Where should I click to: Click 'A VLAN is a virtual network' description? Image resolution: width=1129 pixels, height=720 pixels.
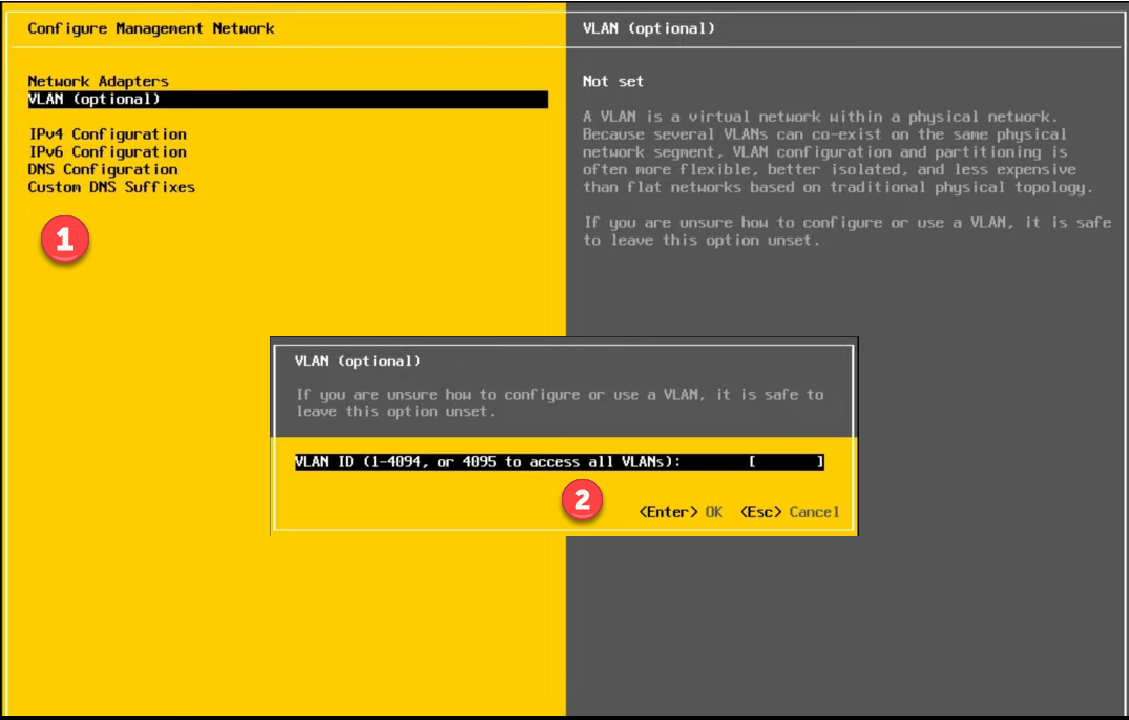837,152
